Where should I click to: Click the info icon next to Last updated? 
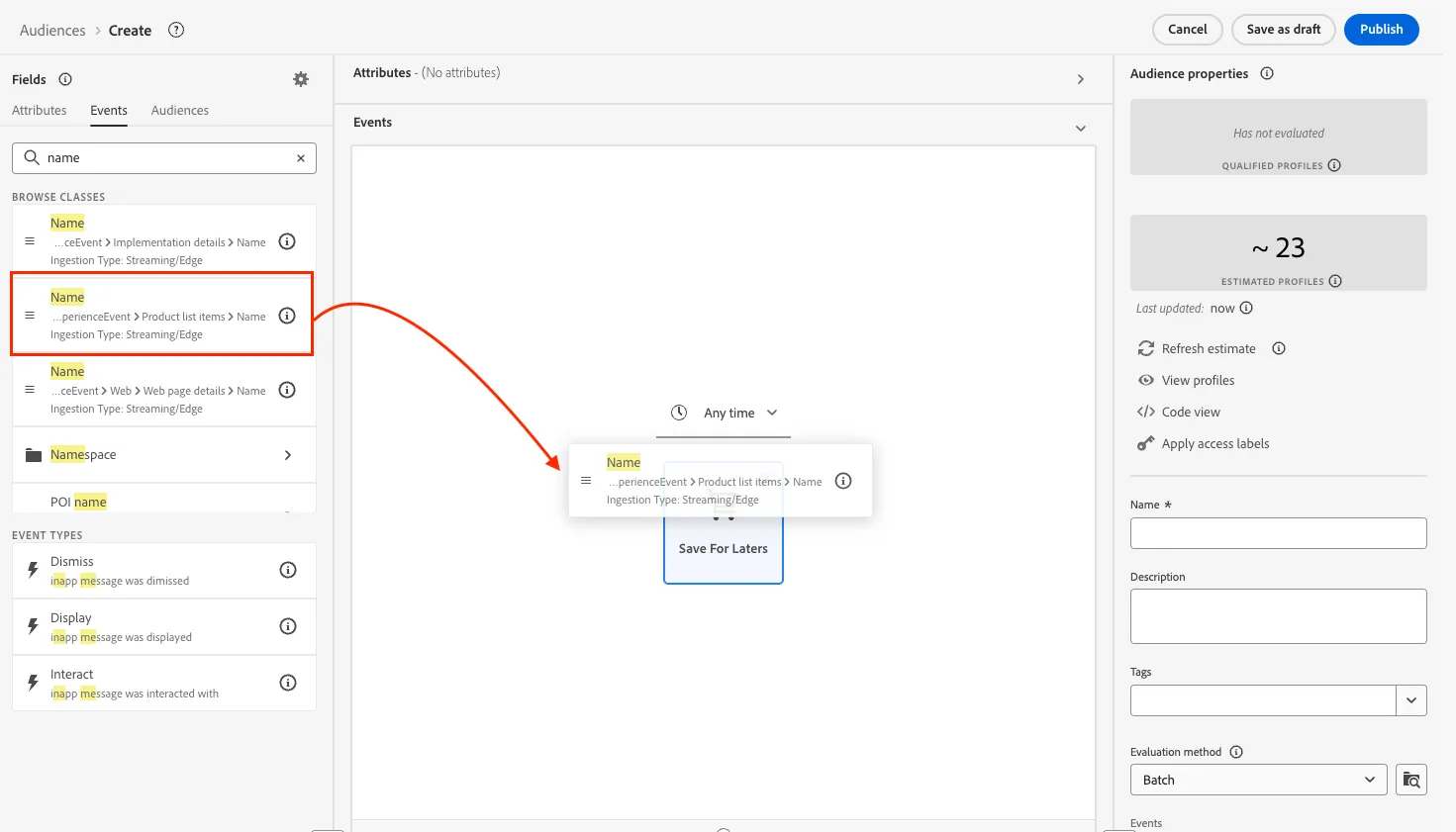(1246, 308)
